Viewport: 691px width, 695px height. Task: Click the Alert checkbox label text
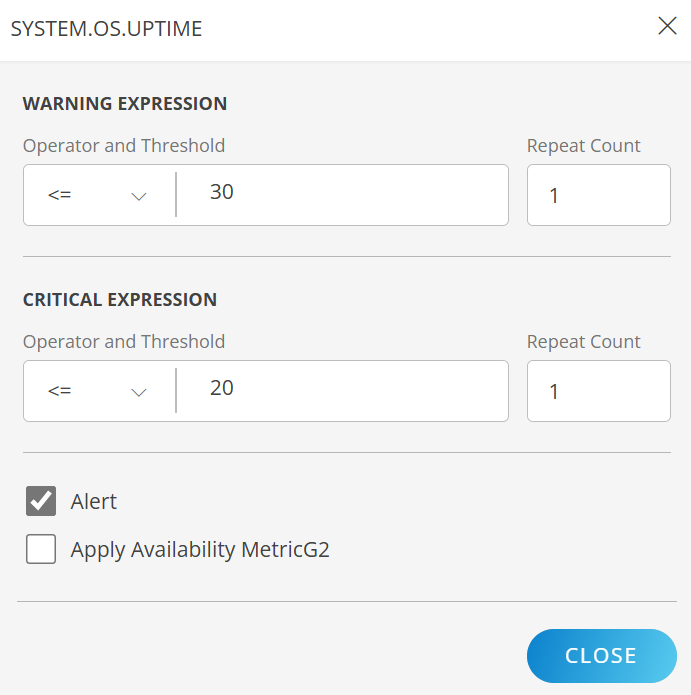coord(94,502)
